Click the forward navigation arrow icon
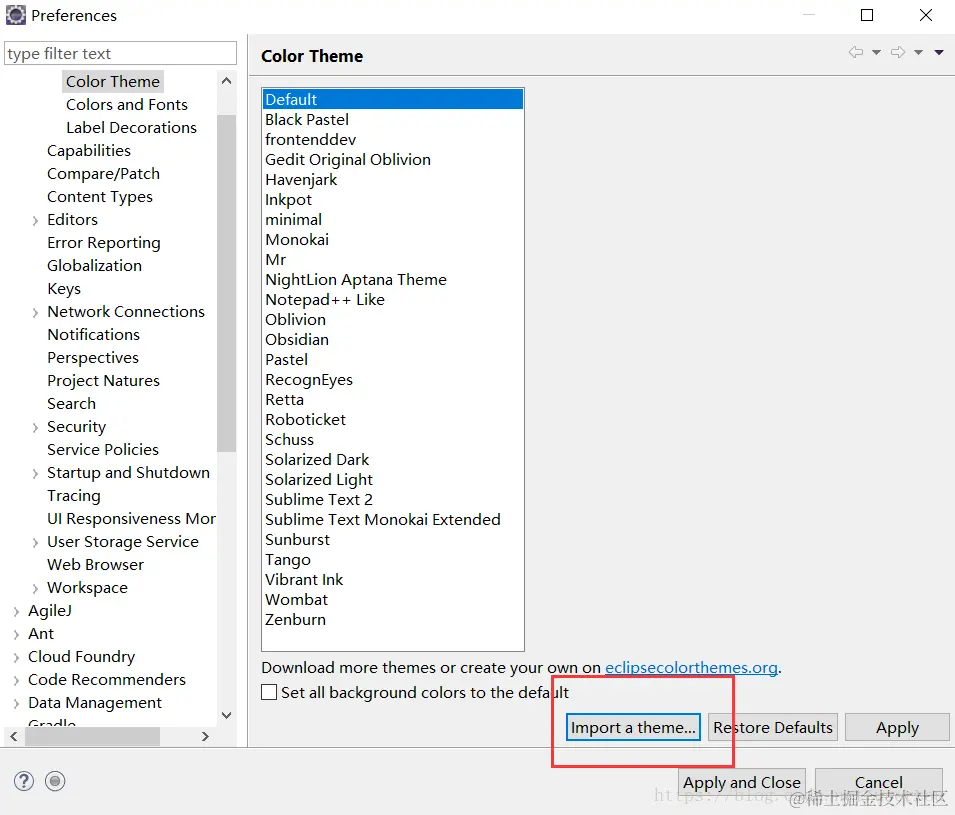955x815 pixels. 898,52
